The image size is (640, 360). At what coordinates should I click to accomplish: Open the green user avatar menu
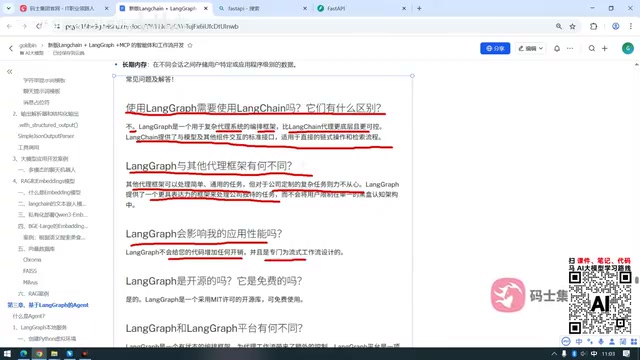[628, 48]
